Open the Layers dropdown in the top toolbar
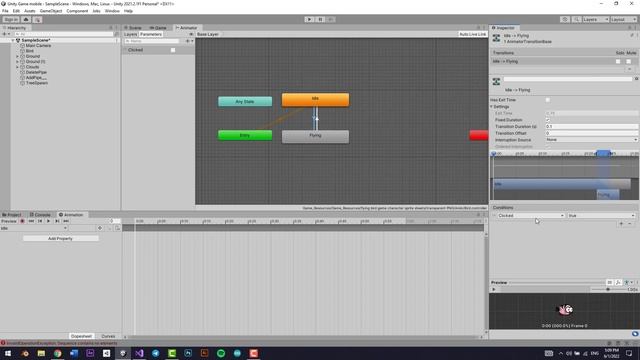Image resolution: width=640 pixels, height=360 pixels. (596, 19)
